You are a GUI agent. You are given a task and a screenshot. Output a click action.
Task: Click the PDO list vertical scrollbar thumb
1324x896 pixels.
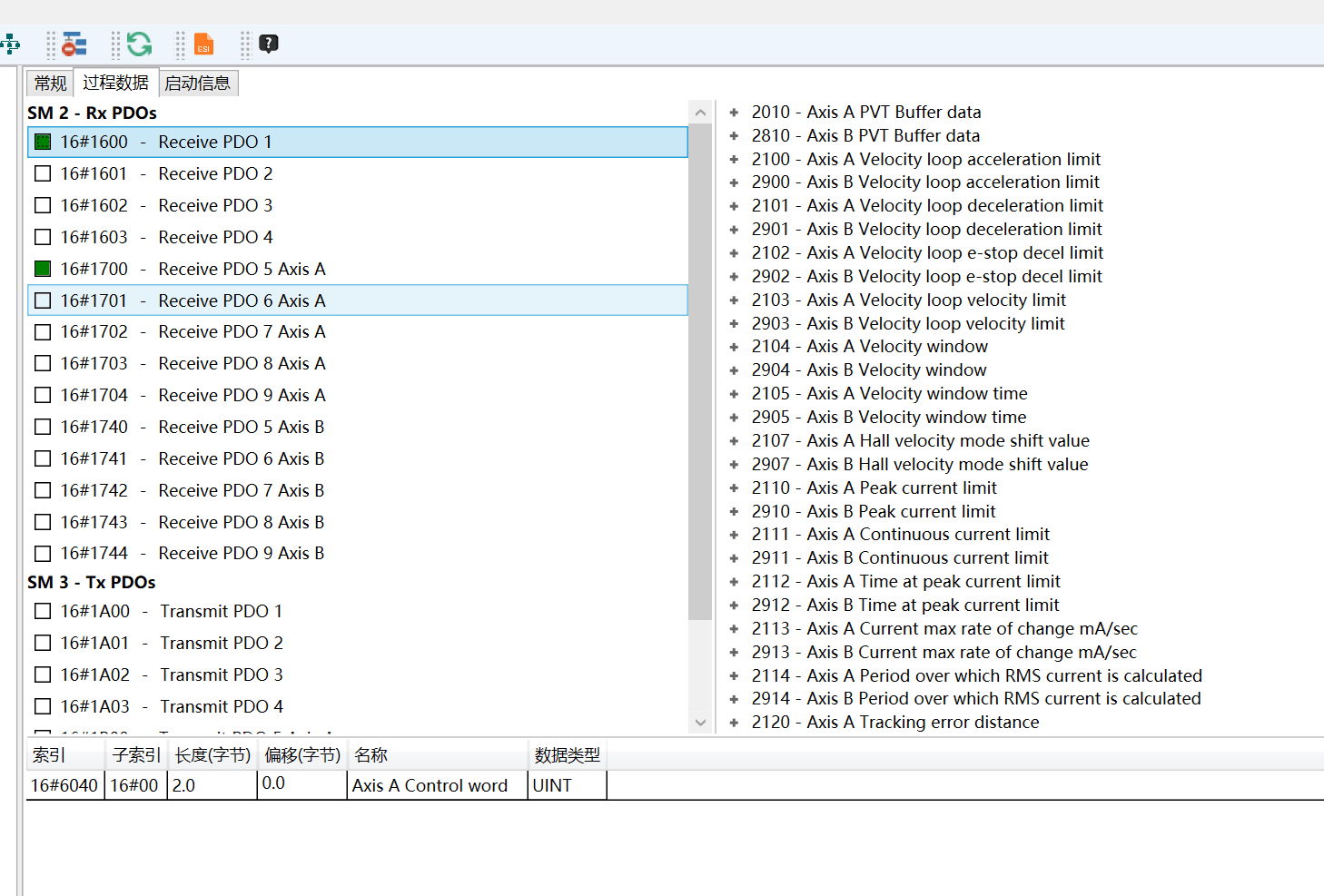click(700, 372)
